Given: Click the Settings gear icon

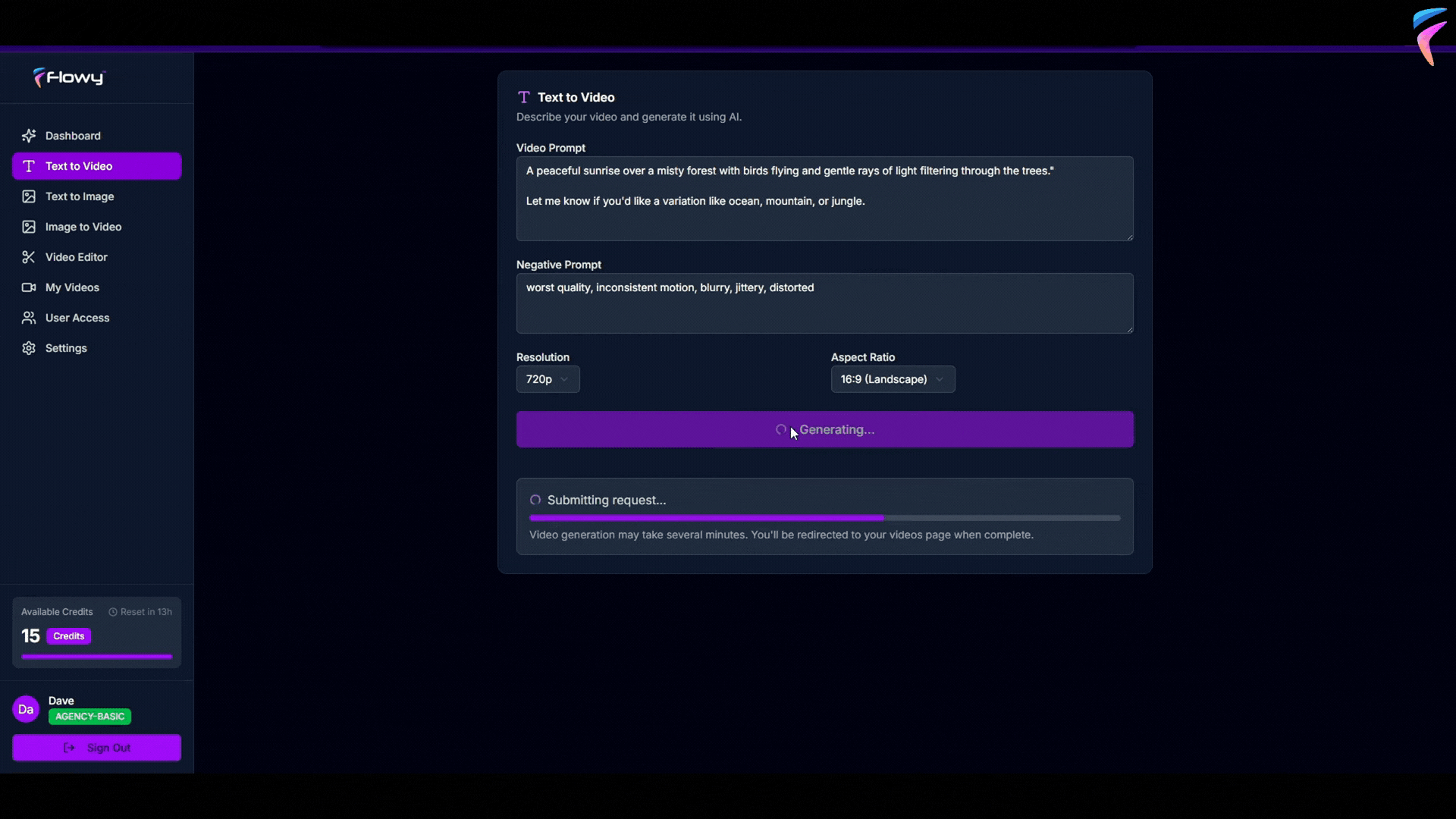Looking at the screenshot, I should pyautogui.click(x=29, y=348).
